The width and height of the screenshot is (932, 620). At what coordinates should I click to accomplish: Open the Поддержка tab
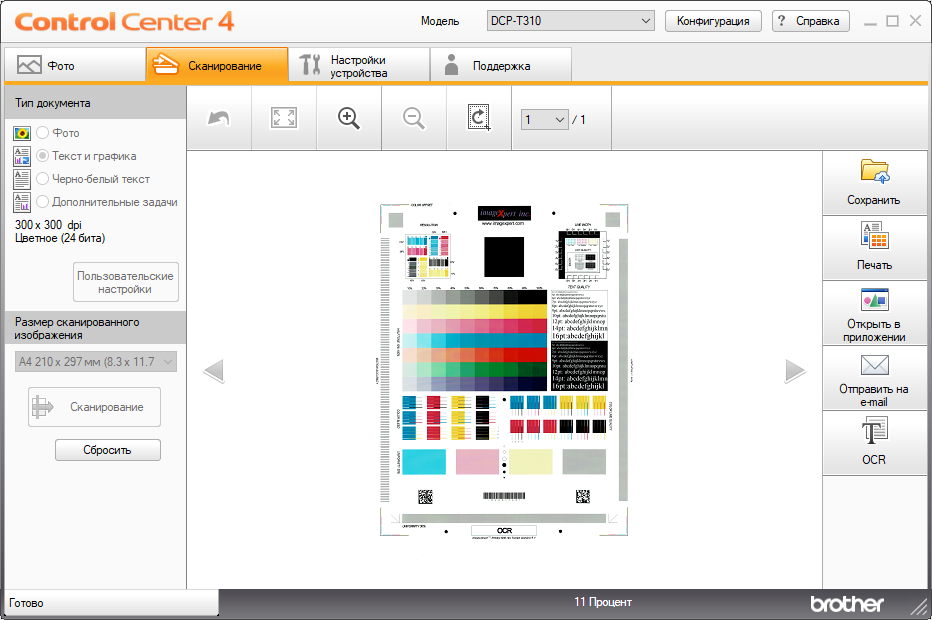500,65
